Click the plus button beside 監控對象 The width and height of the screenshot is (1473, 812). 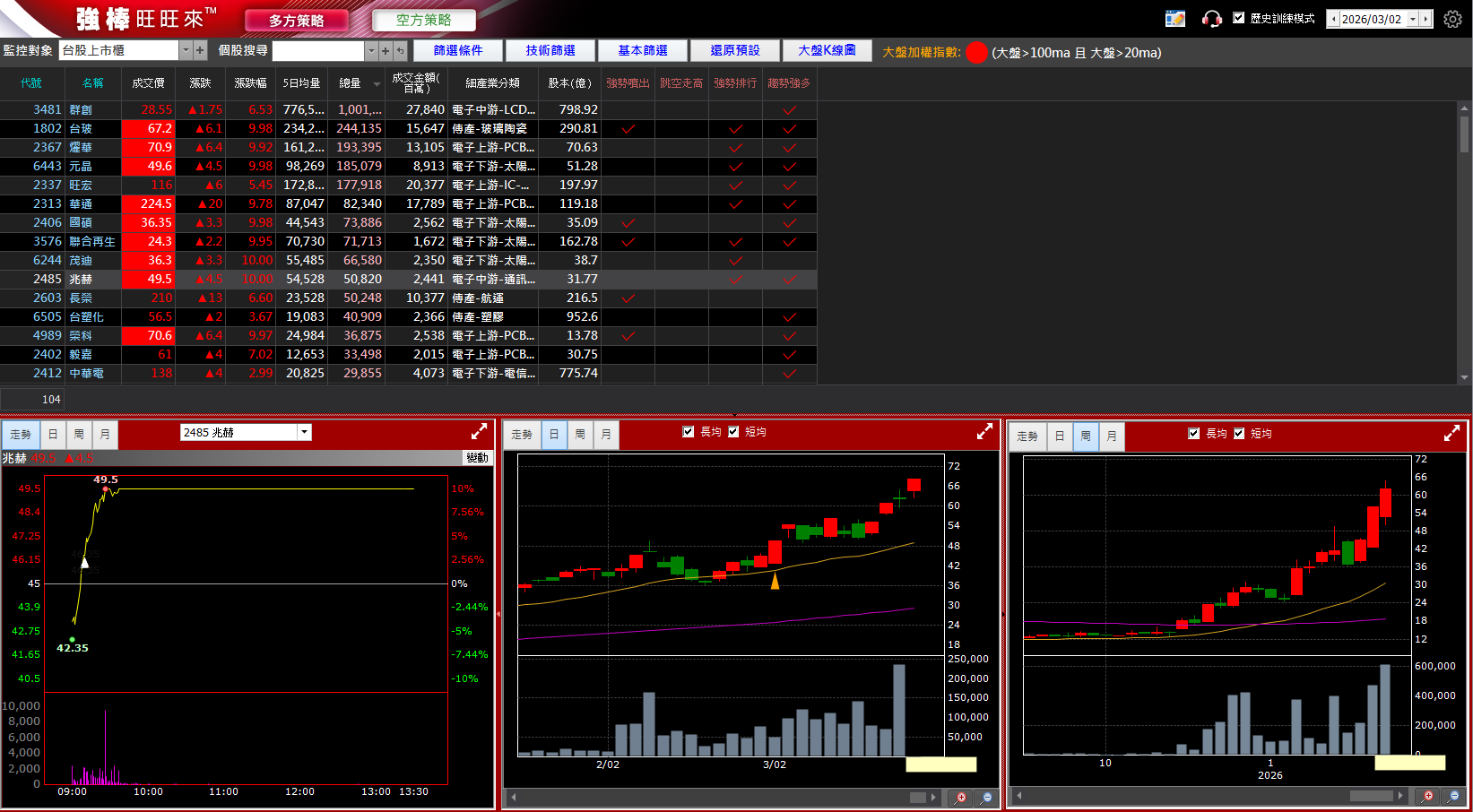[x=200, y=51]
